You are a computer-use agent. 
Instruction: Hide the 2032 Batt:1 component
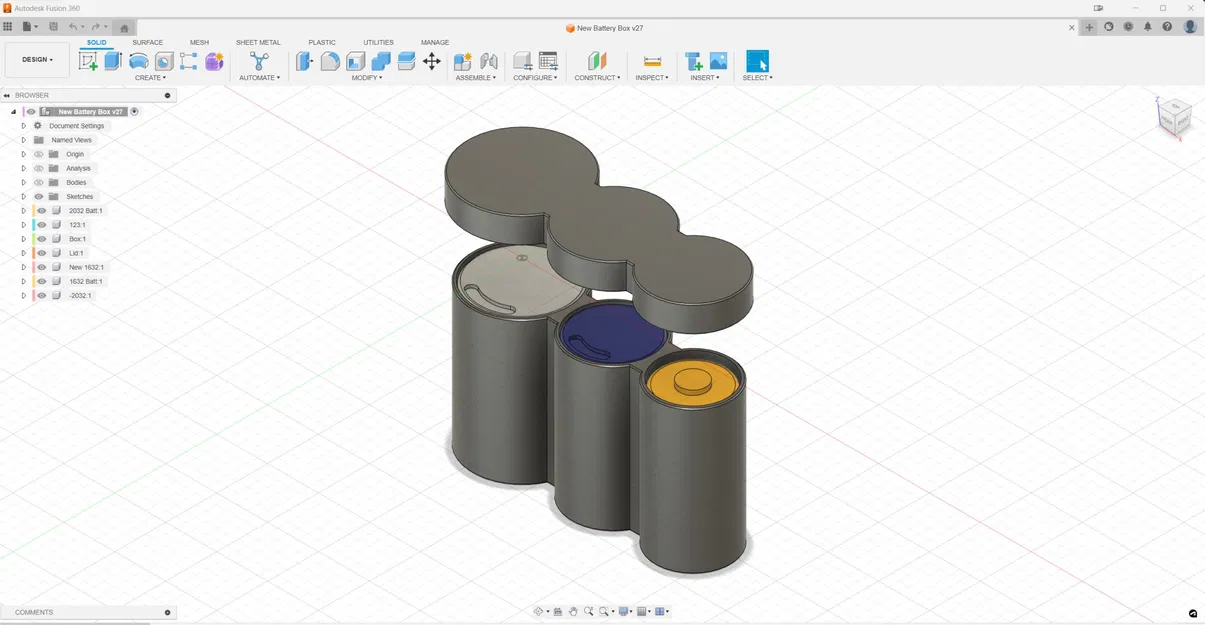tap(41, 211)
